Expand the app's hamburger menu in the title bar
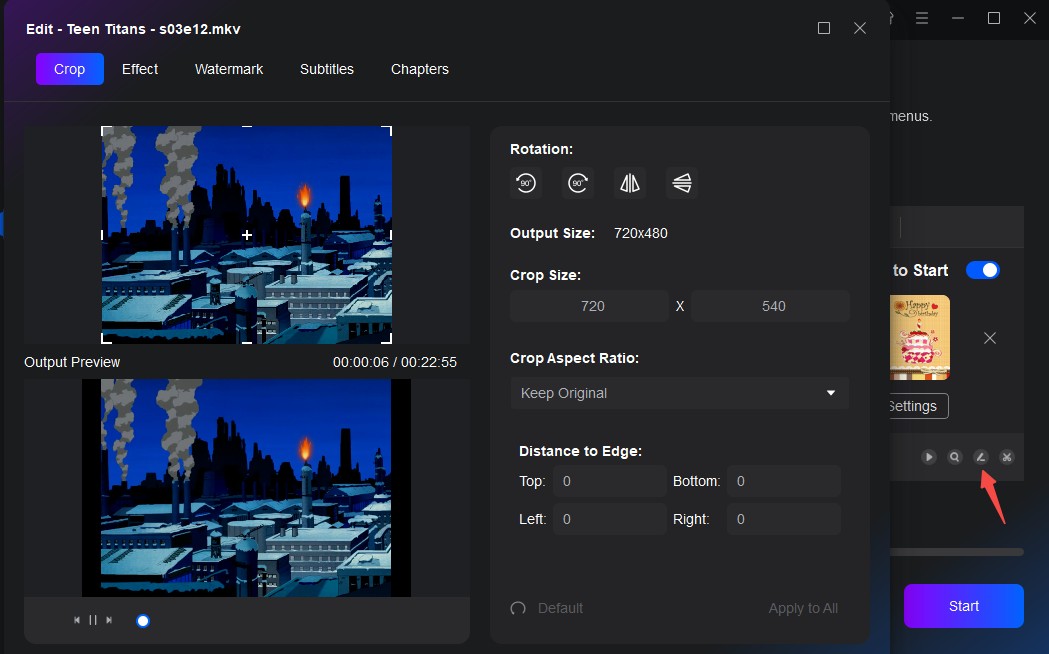 click(921, 18)
